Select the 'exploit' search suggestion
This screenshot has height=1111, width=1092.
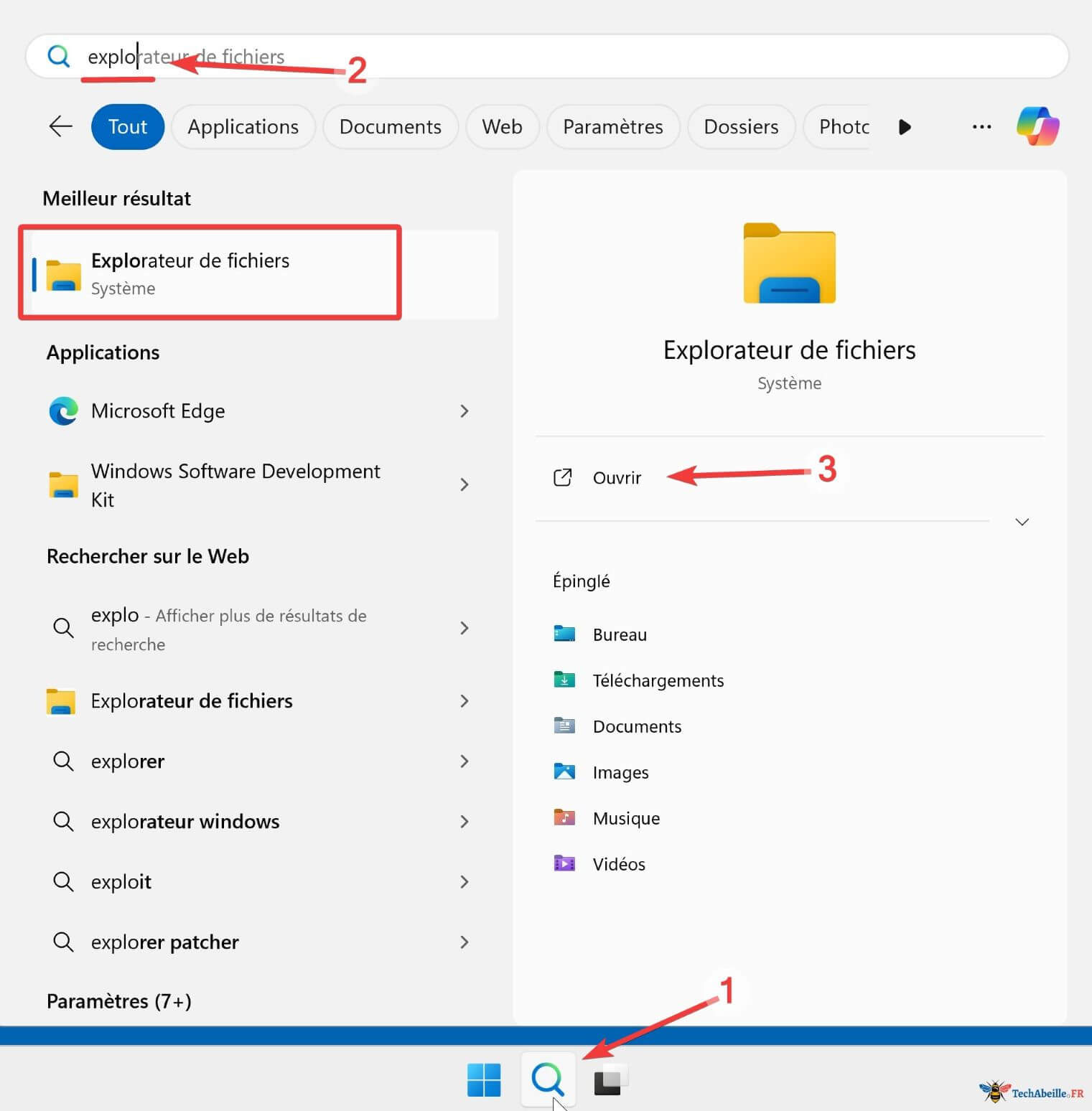pos(258,882)
